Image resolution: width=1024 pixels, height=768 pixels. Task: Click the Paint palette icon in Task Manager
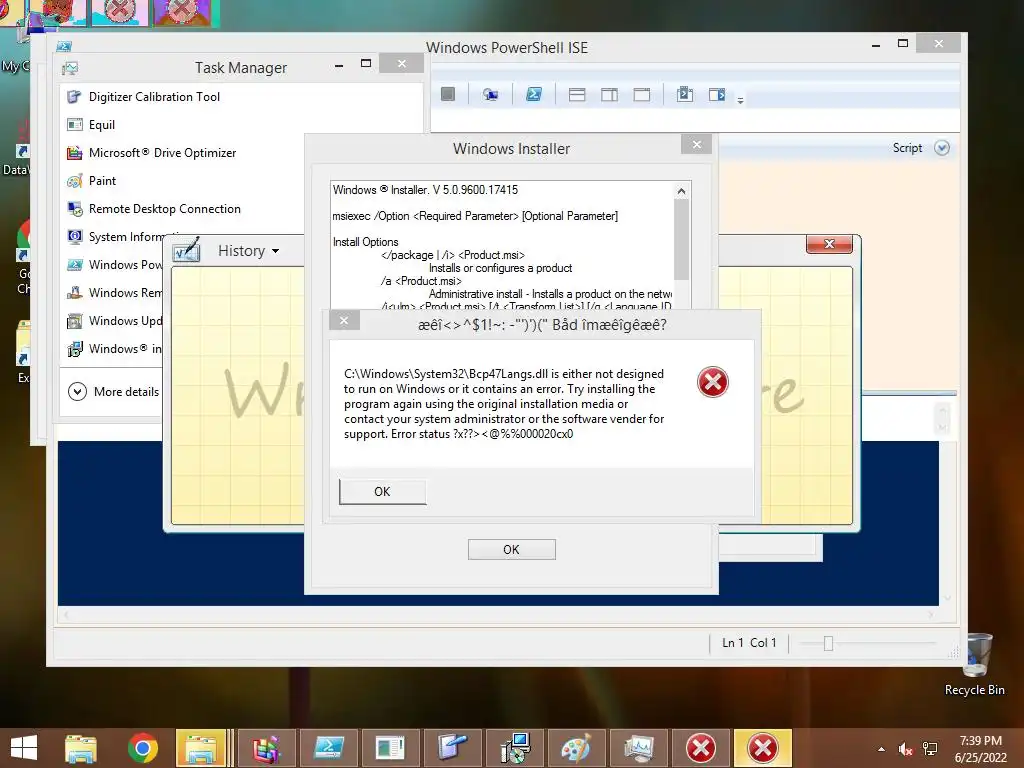(x=74, y=181)
